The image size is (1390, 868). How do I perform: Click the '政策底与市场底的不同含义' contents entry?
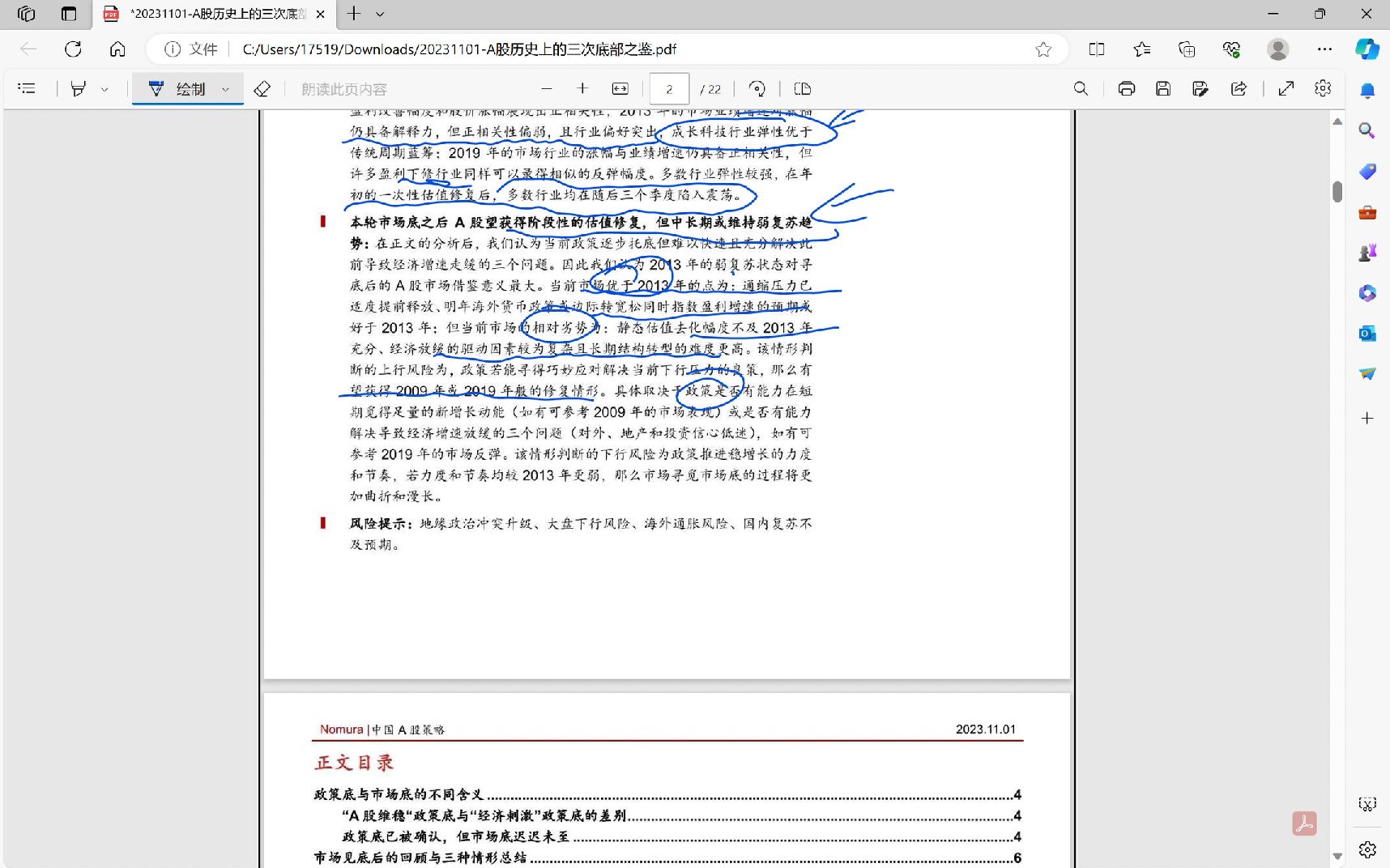click(x=399, y=794)
